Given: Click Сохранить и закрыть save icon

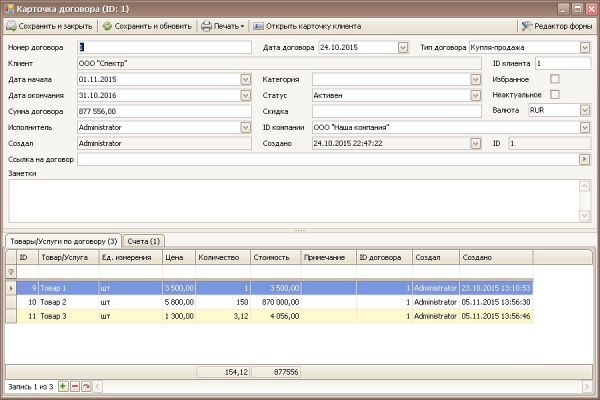Looking at the screenshot, I should [x=11, y=26].
